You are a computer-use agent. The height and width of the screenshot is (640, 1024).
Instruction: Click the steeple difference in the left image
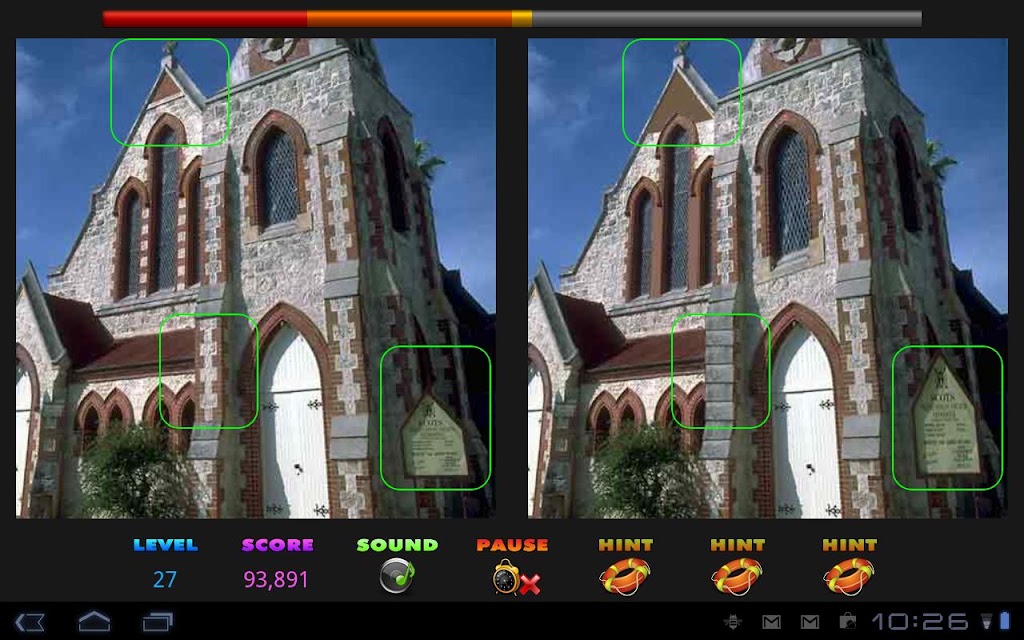[170, 92]
